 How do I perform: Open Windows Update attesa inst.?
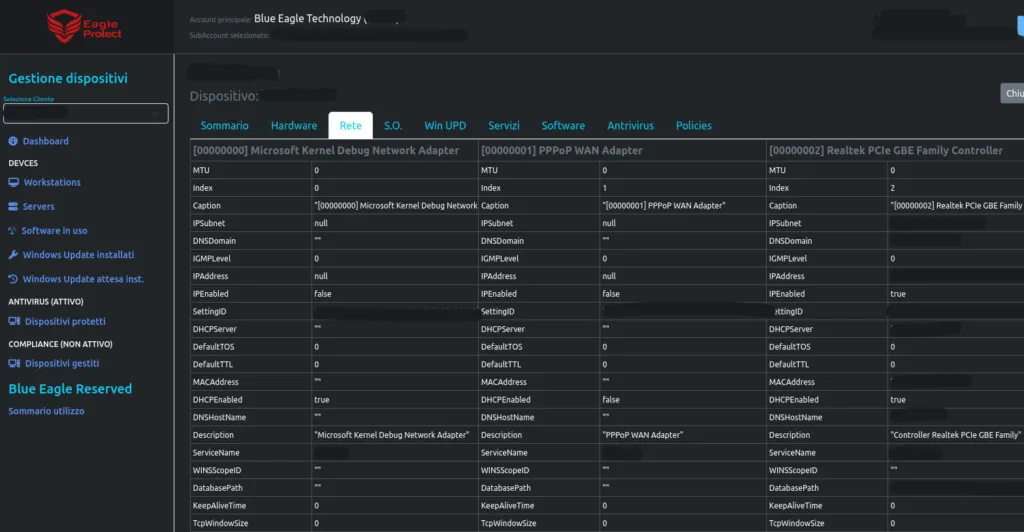pyautogui.click(x=83, y=279)
